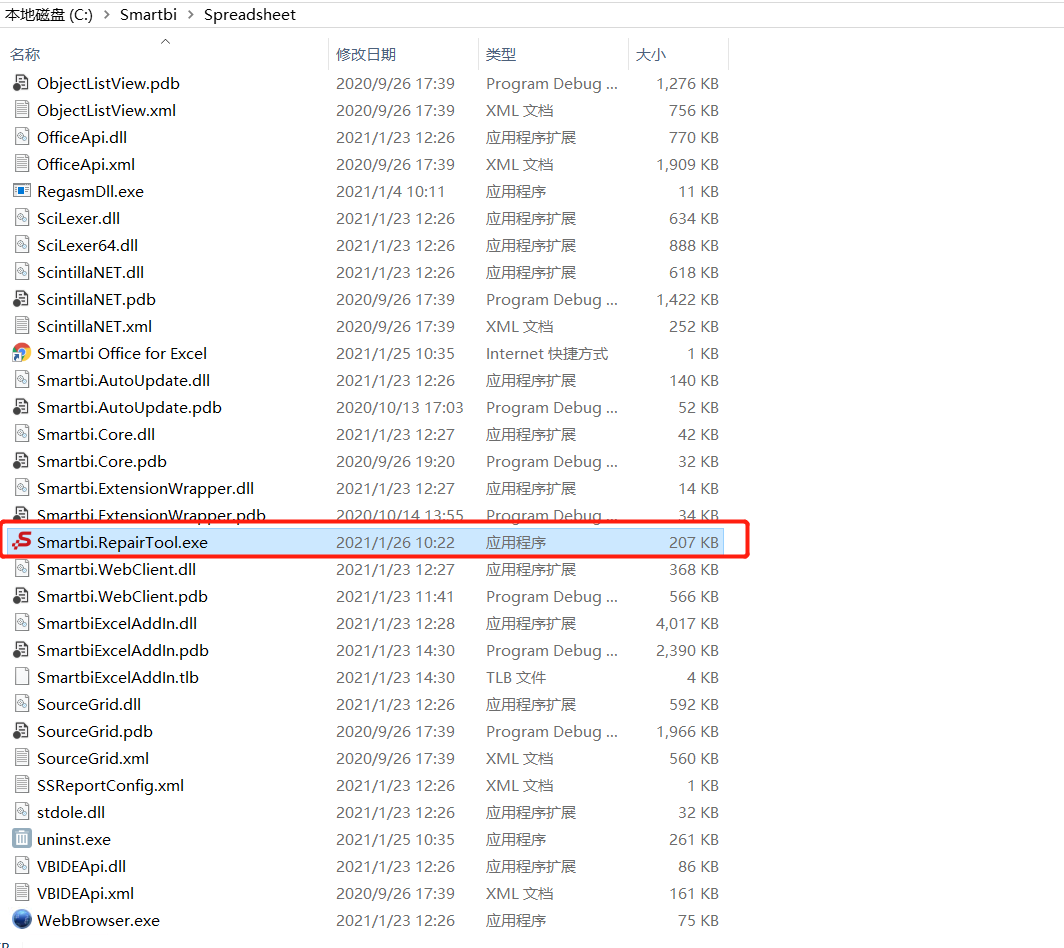Click the SciLexer64.dll file icon
The image size is (1064, 948).
pyautogui.click(x=22, y=245)
